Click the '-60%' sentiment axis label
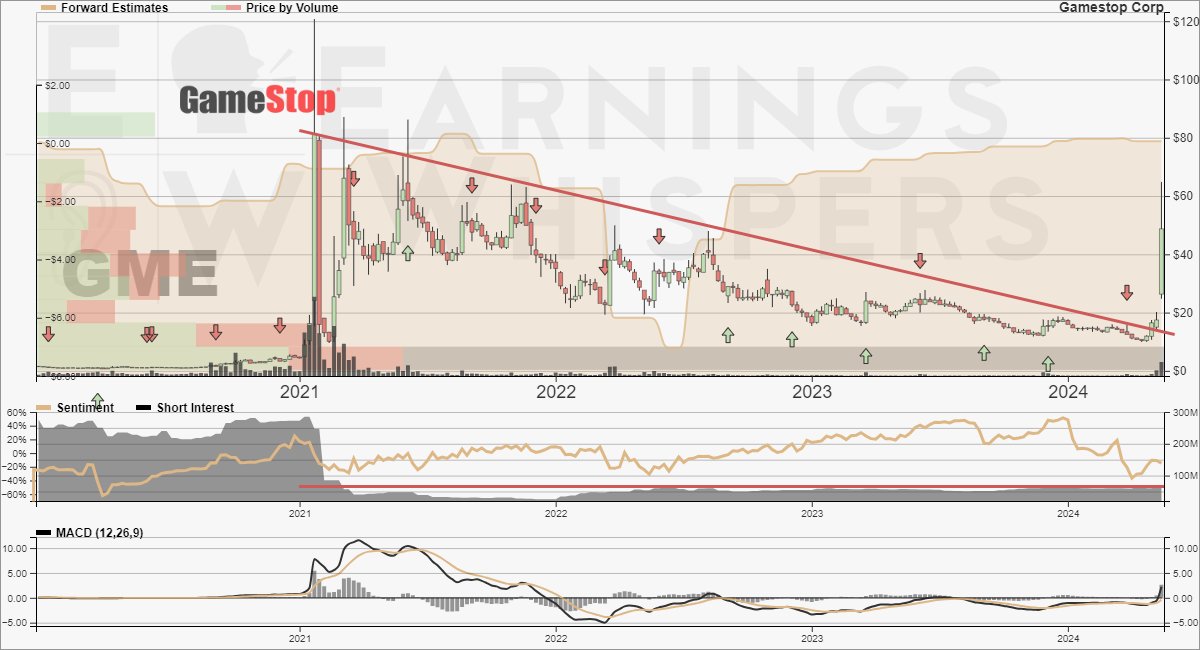Screen dimensions: 1200x650 click(x=14, y=494)
